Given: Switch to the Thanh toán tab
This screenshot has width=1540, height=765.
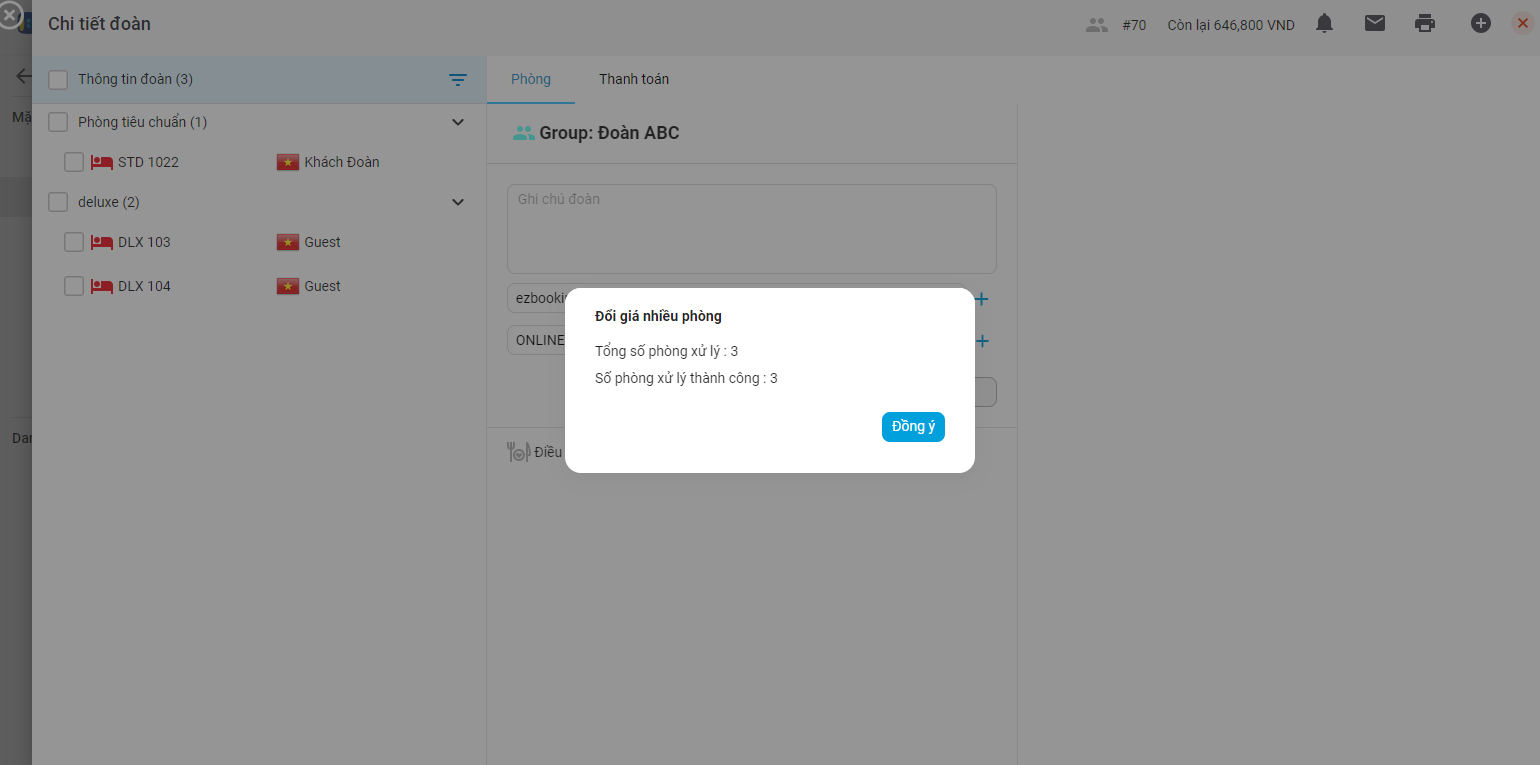Looking at the screenshot, I should 634,79.
